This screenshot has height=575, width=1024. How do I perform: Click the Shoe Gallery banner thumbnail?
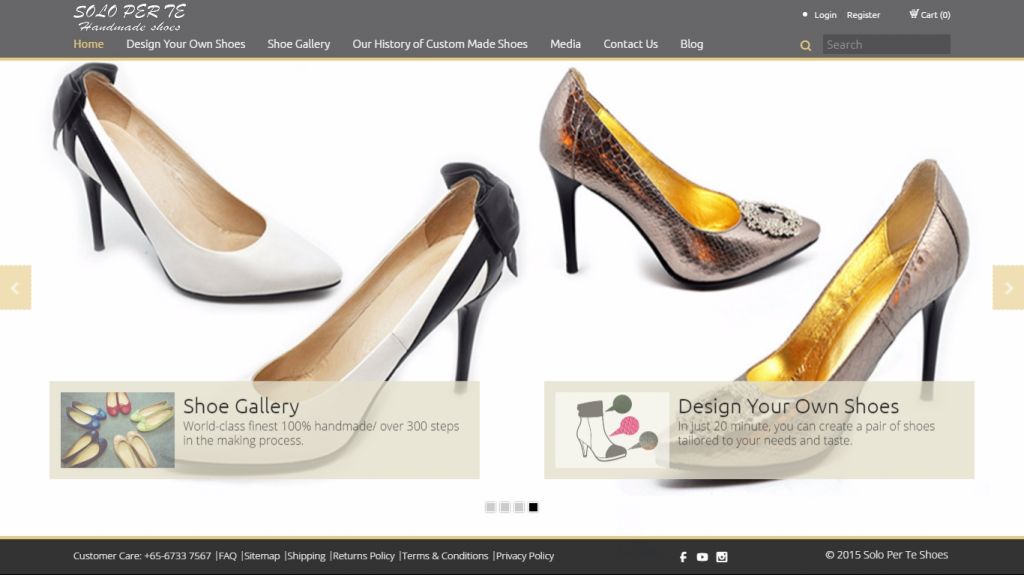pos(117,430)
